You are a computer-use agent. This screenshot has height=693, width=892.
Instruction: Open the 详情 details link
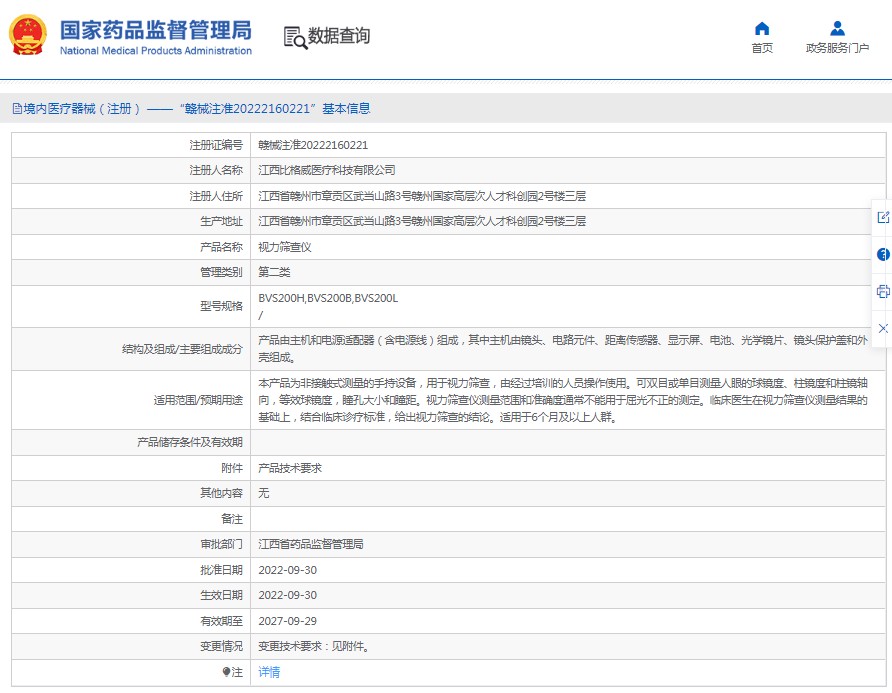pos(269,672)
